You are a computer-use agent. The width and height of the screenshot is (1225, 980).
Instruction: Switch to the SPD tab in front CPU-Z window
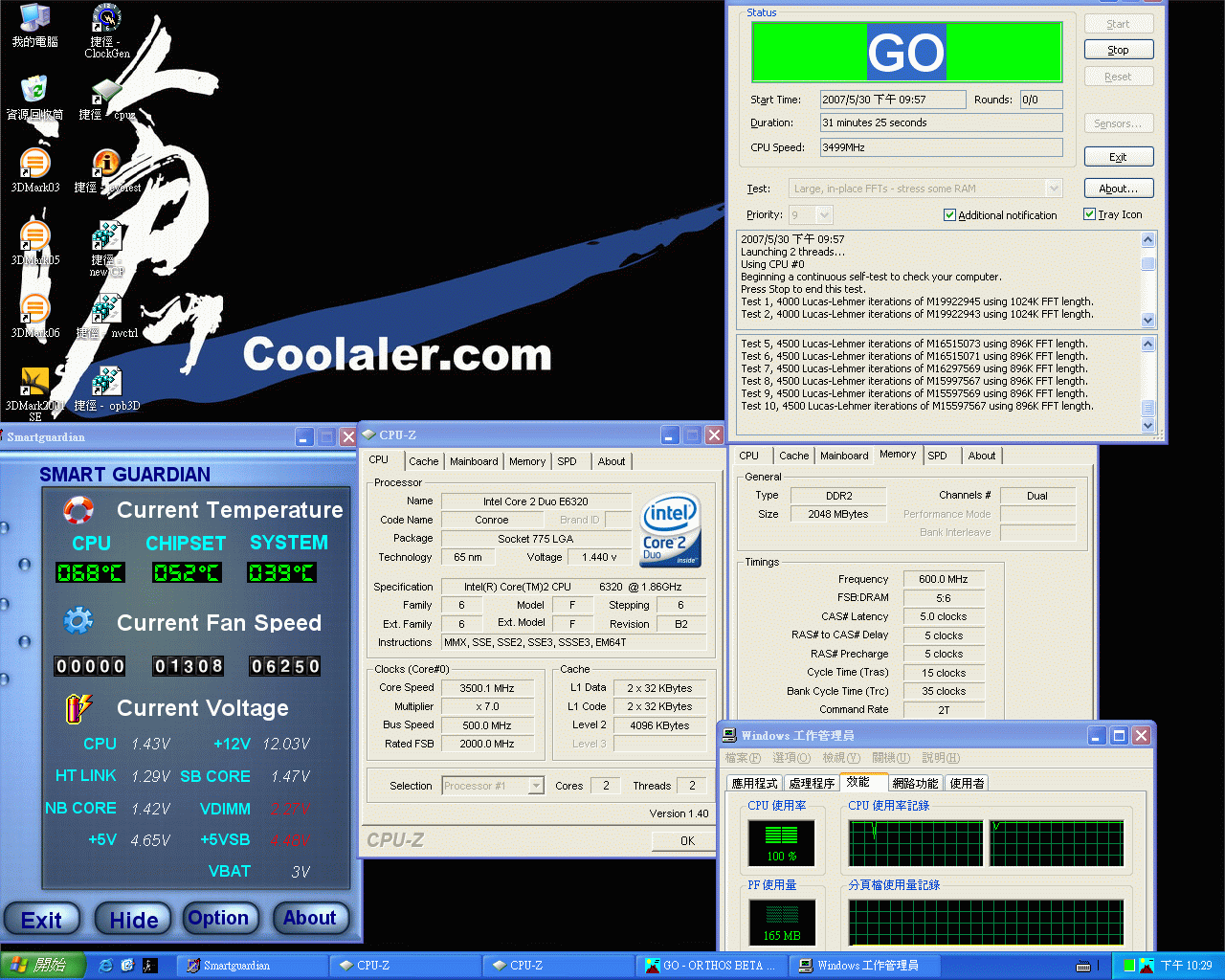pyautogui.click(x=568, y=461)
